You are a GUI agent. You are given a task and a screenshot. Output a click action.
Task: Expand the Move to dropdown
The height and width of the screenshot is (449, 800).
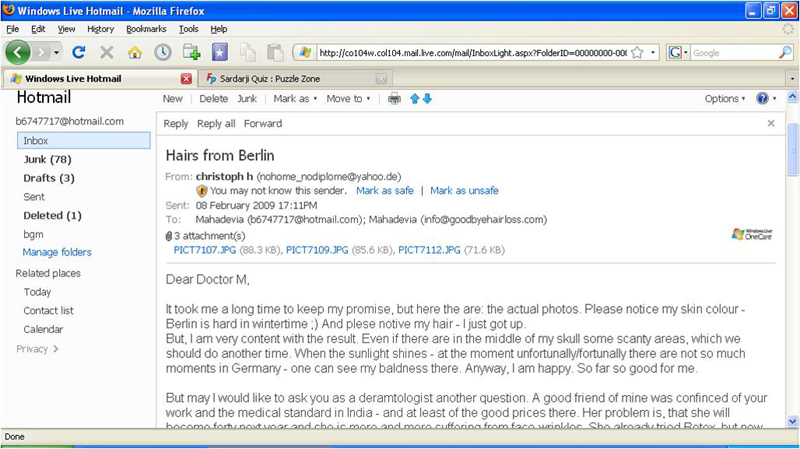pyautogui.click(x=348, y=99)
